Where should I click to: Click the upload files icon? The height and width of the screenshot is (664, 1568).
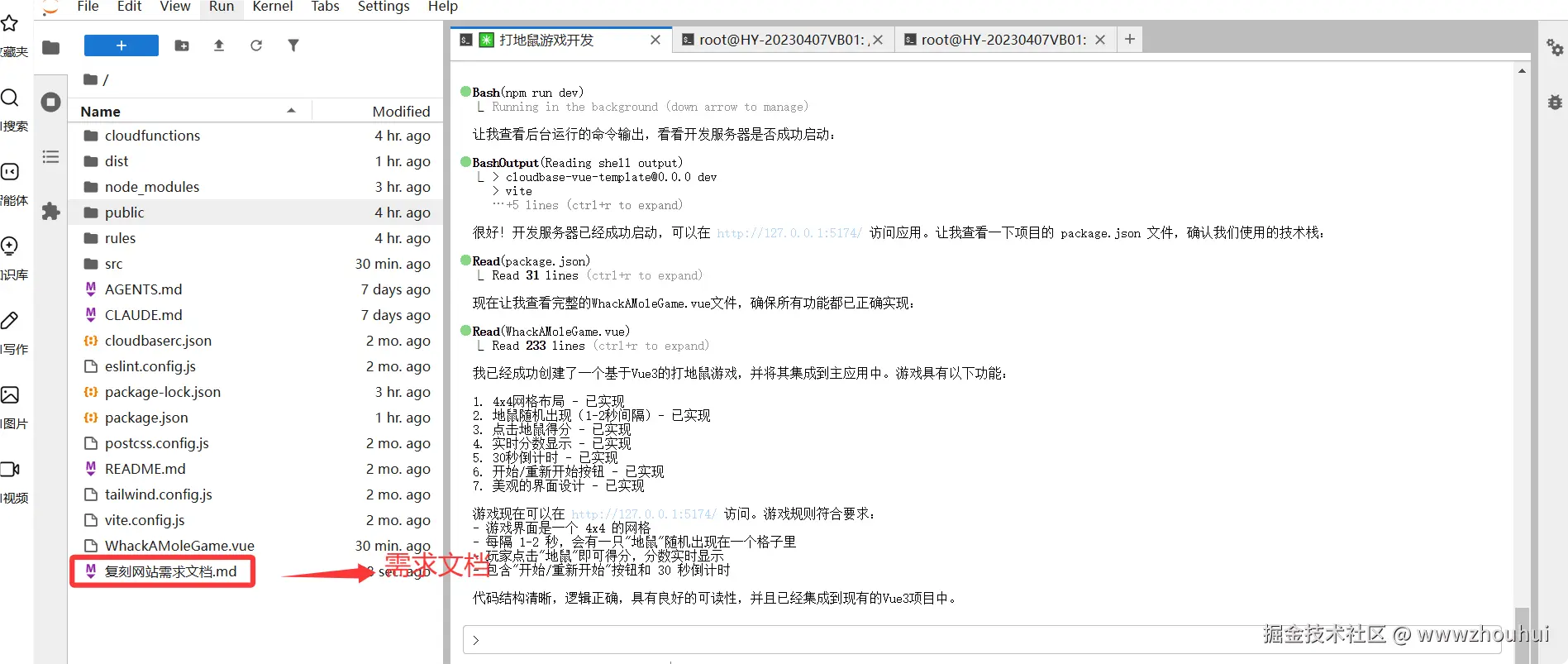click(219, 45)
